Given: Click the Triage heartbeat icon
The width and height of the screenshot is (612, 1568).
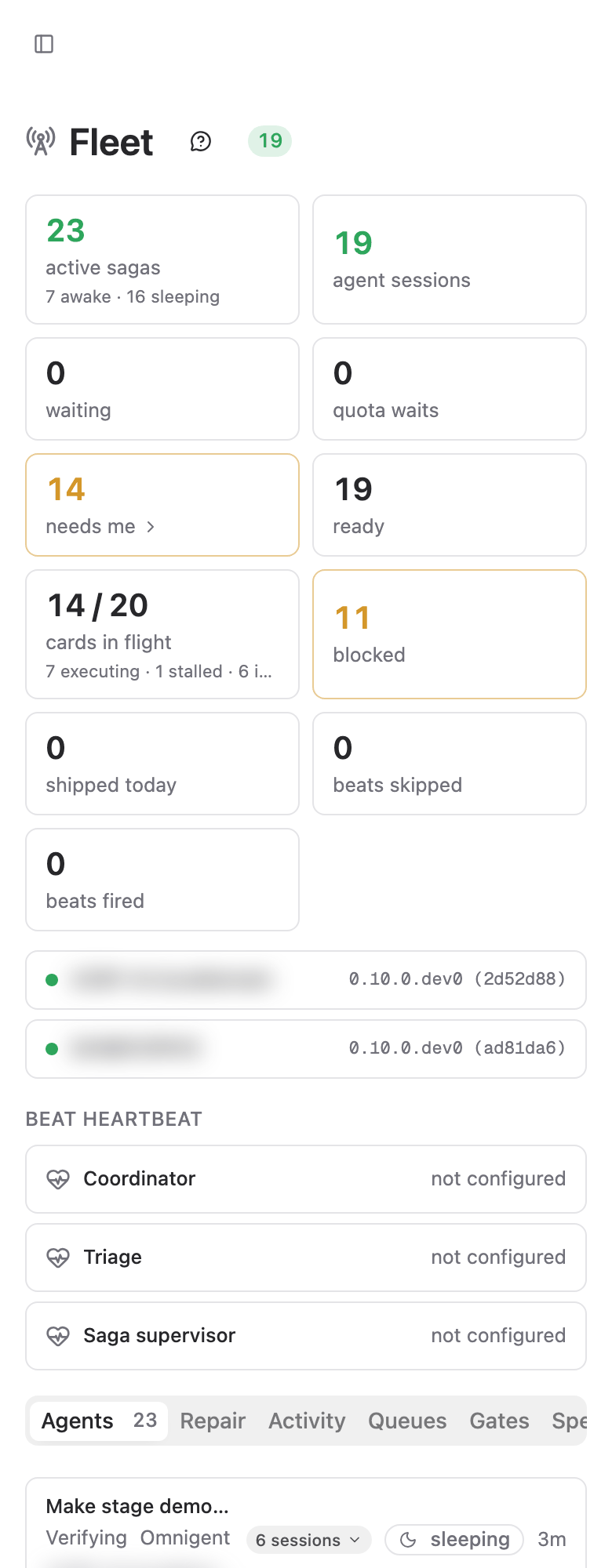Looking at the screenshot, I should (x=58, y=1258).
